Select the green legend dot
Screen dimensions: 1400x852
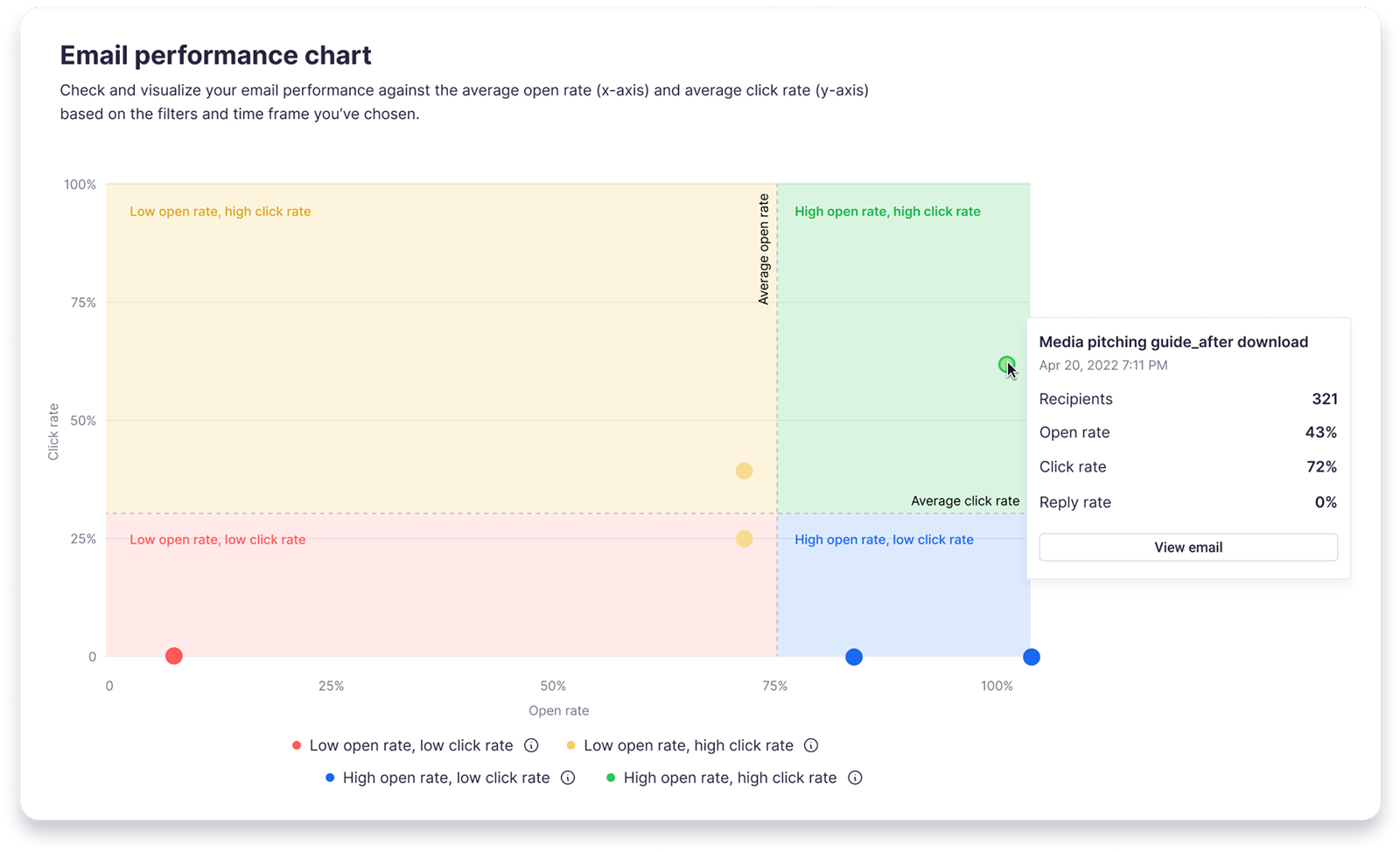[x=610, y=778]
